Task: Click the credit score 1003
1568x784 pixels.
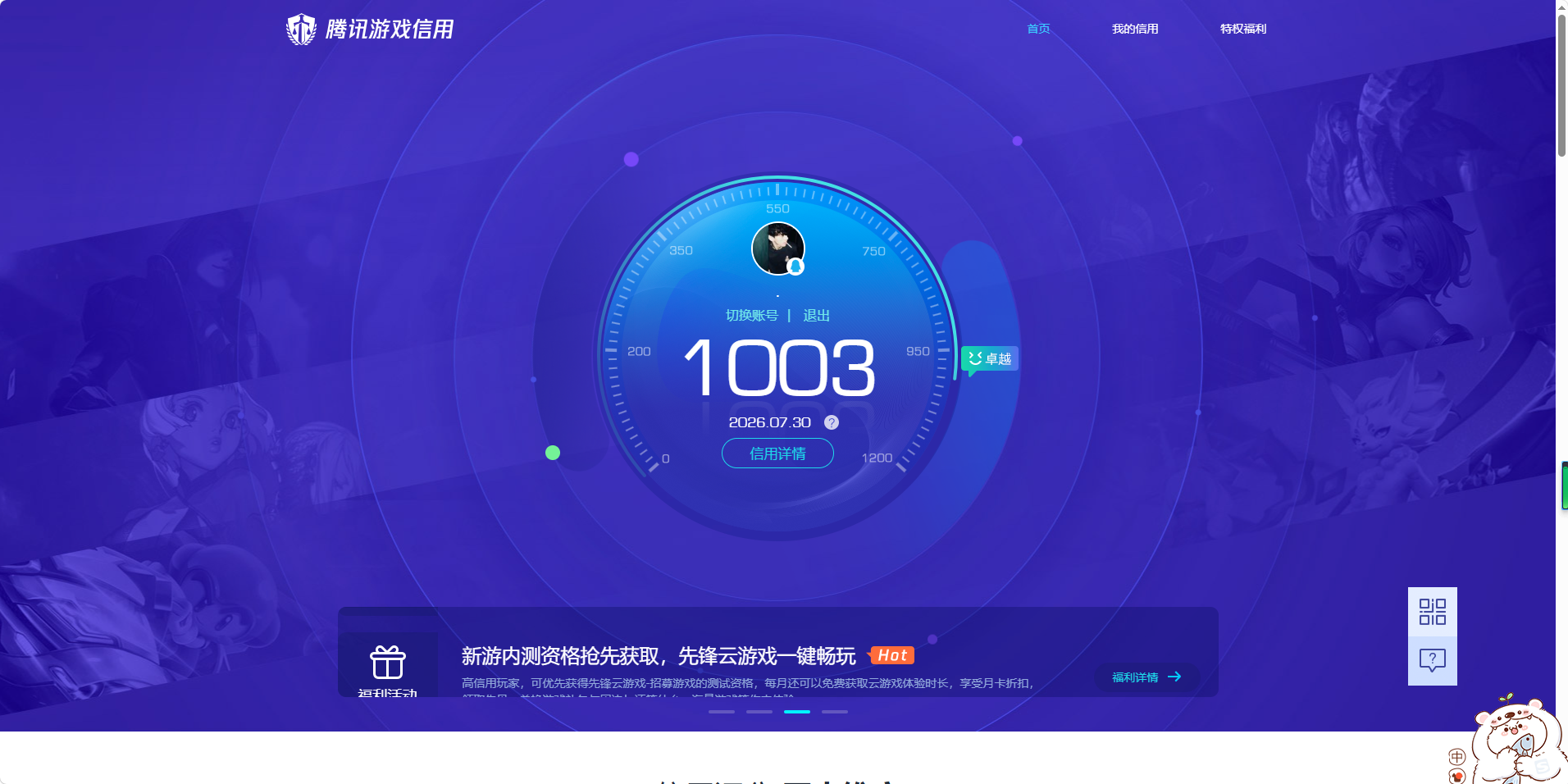Action: [779, 367]
